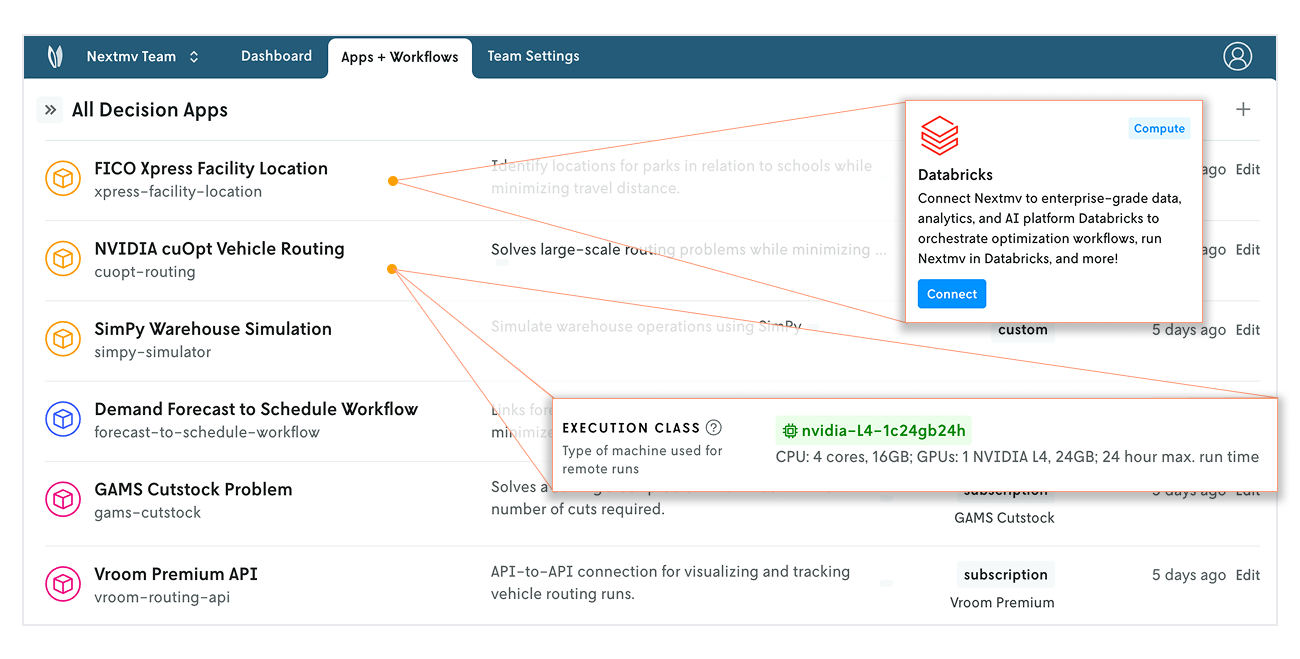
Task: Add a new decision app with plus icon
Action: click(x=1243, y=109)
